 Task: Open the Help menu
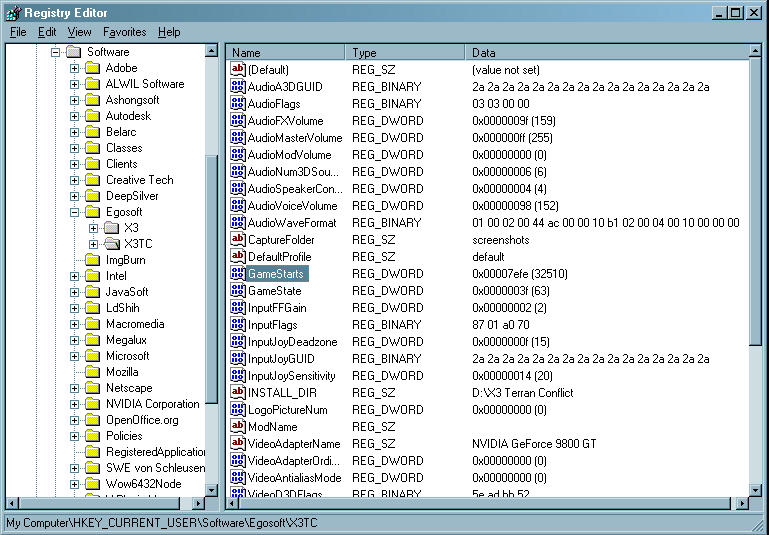(x=169, y=32)
